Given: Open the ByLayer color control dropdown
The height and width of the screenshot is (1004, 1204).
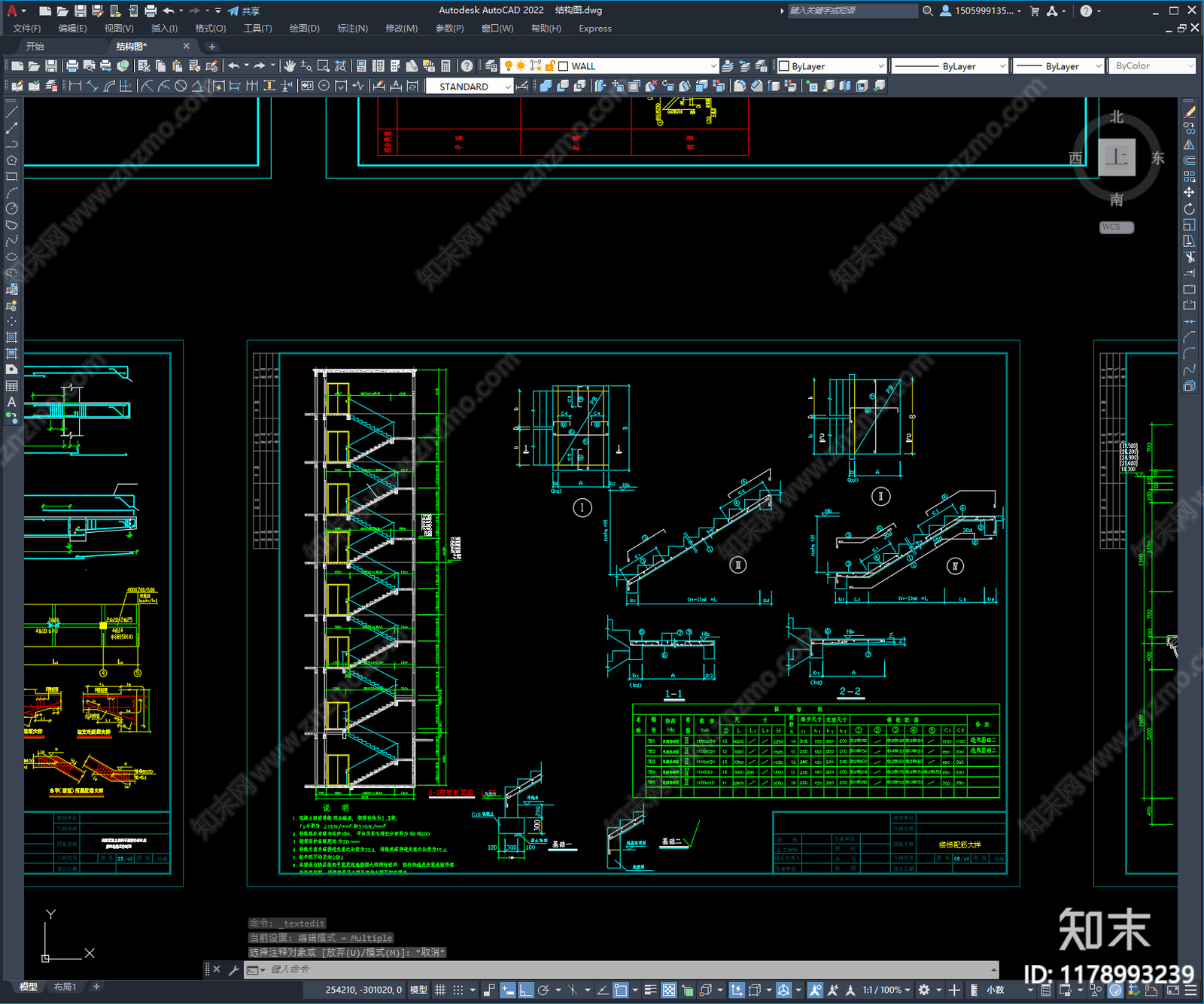Looking at the screenshot, I should point(832,66).
